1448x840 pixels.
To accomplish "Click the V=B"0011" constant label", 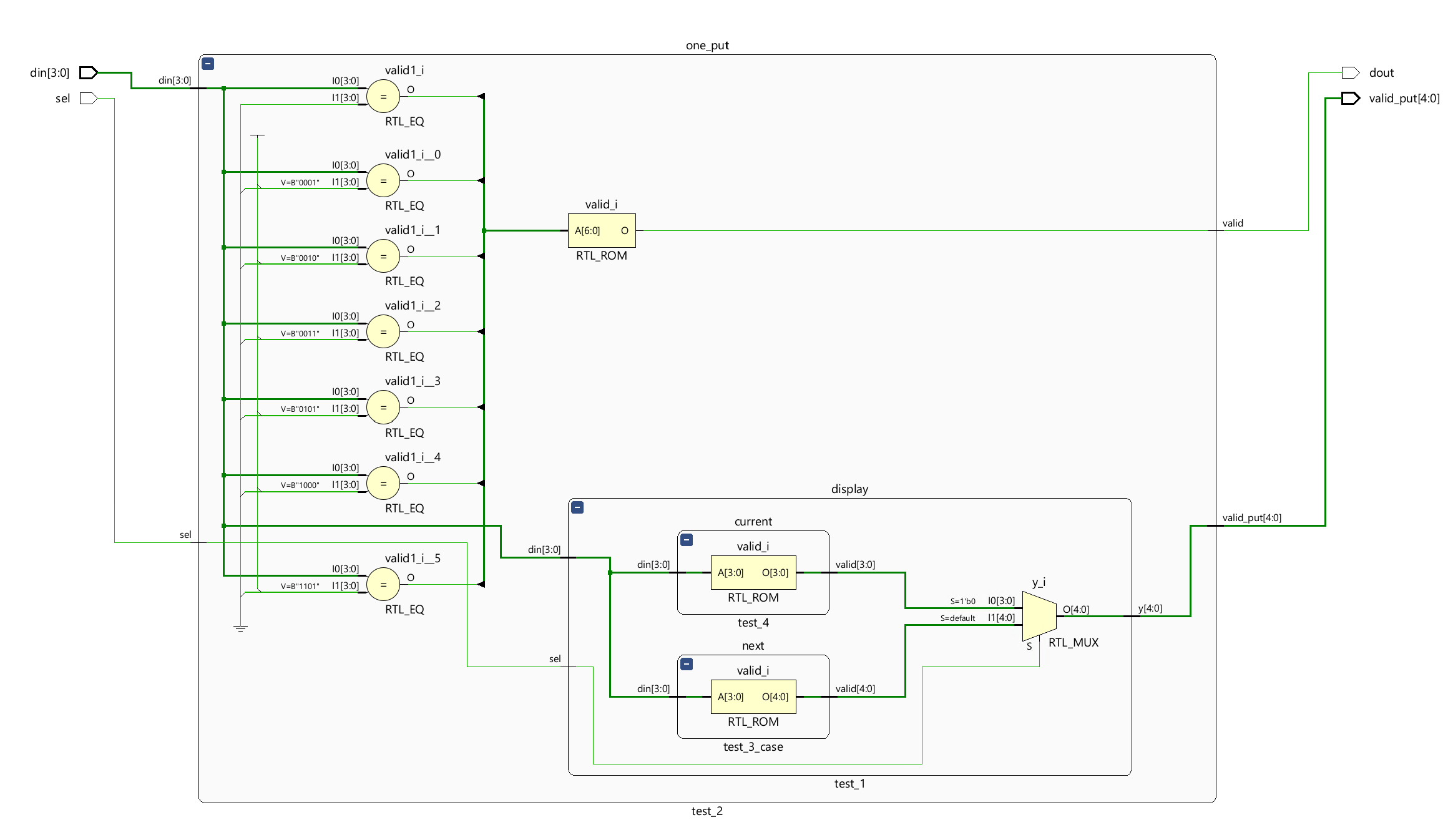I will (300, 333).
